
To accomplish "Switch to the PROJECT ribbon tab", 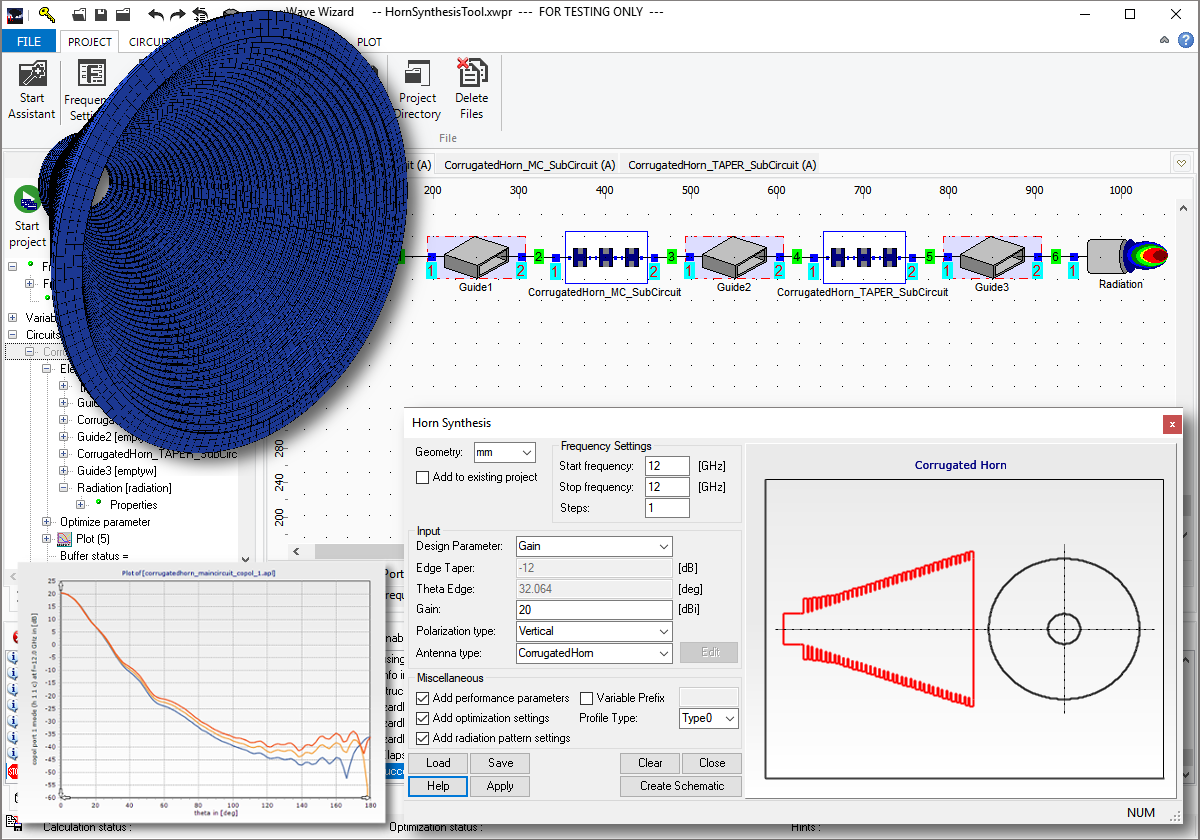I will click(x=89, y=42).
